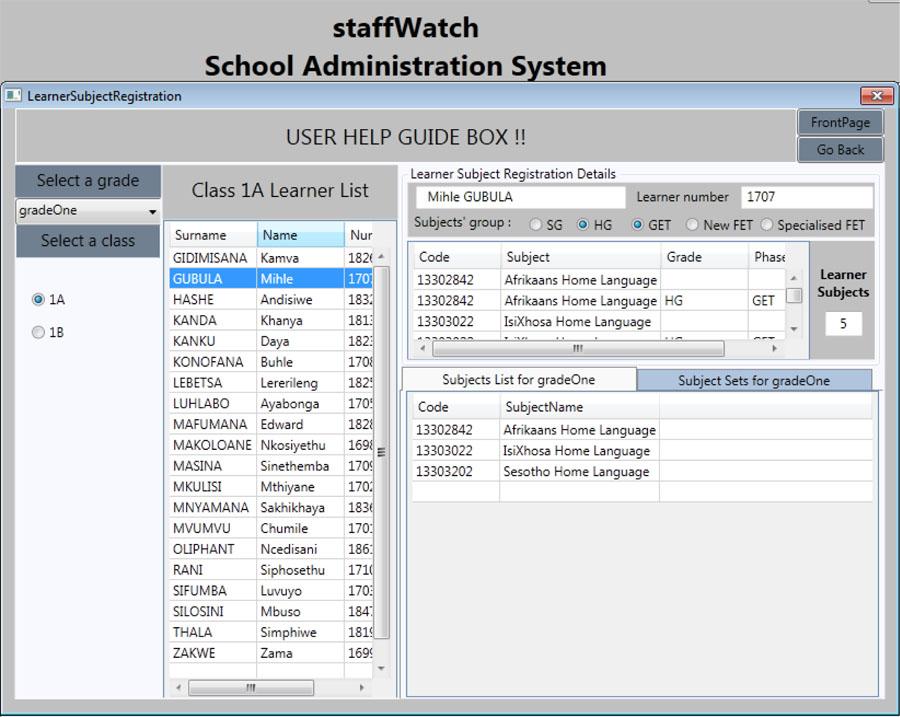Enable the New FET subjects' group
The width and height of the screenshot is (900, 717).
[691, 224]
